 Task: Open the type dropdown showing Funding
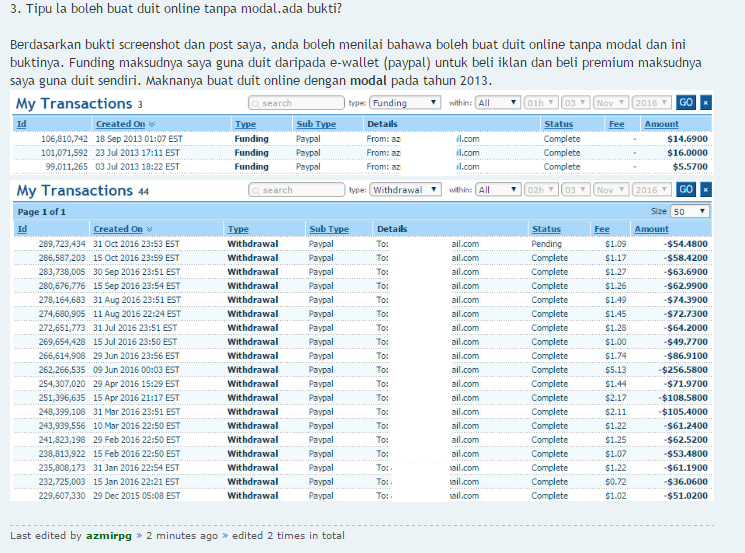pyautogui.click(x=405, y=103)
